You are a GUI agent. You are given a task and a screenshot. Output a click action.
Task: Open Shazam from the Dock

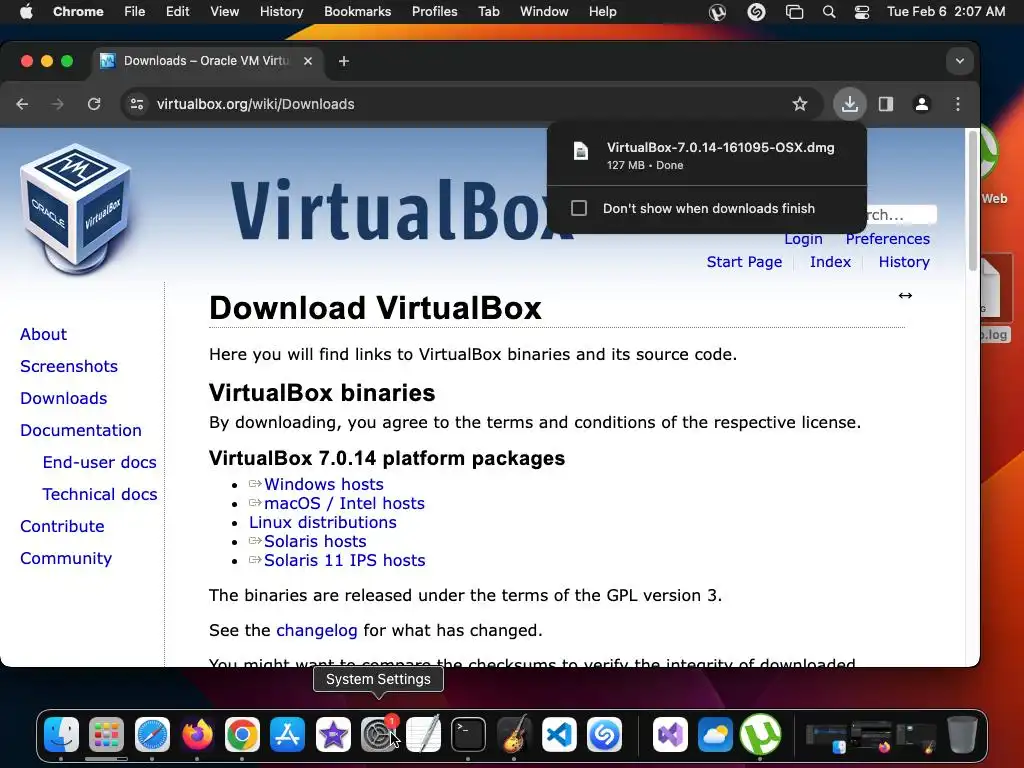pyautogui.click(x=604, y=735)
